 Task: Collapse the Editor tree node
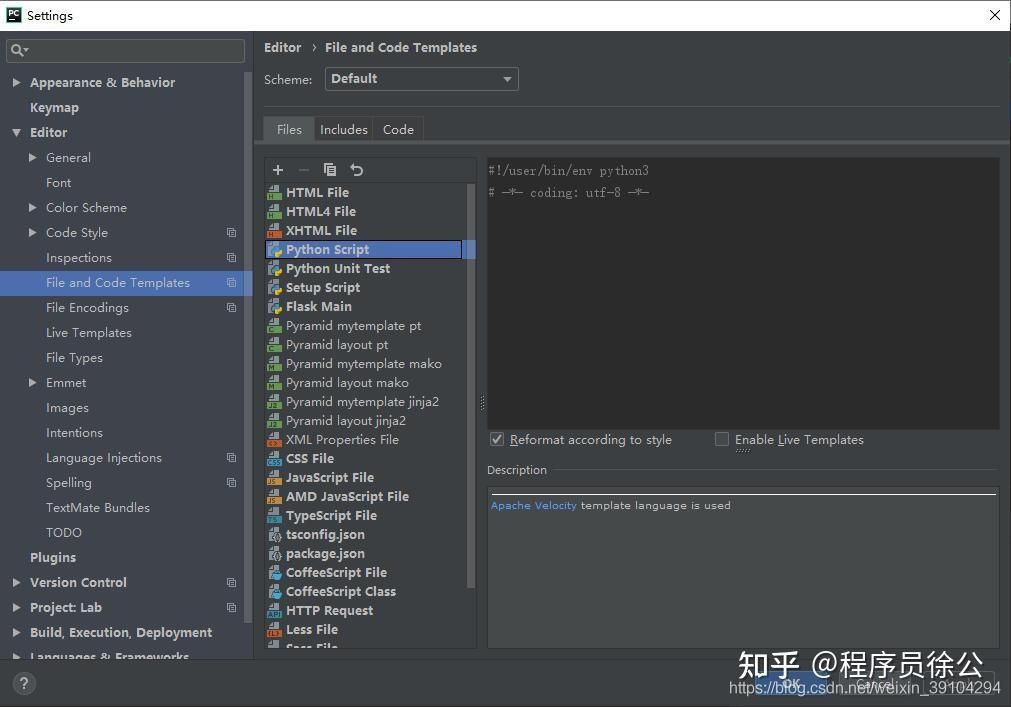(16, 132)
